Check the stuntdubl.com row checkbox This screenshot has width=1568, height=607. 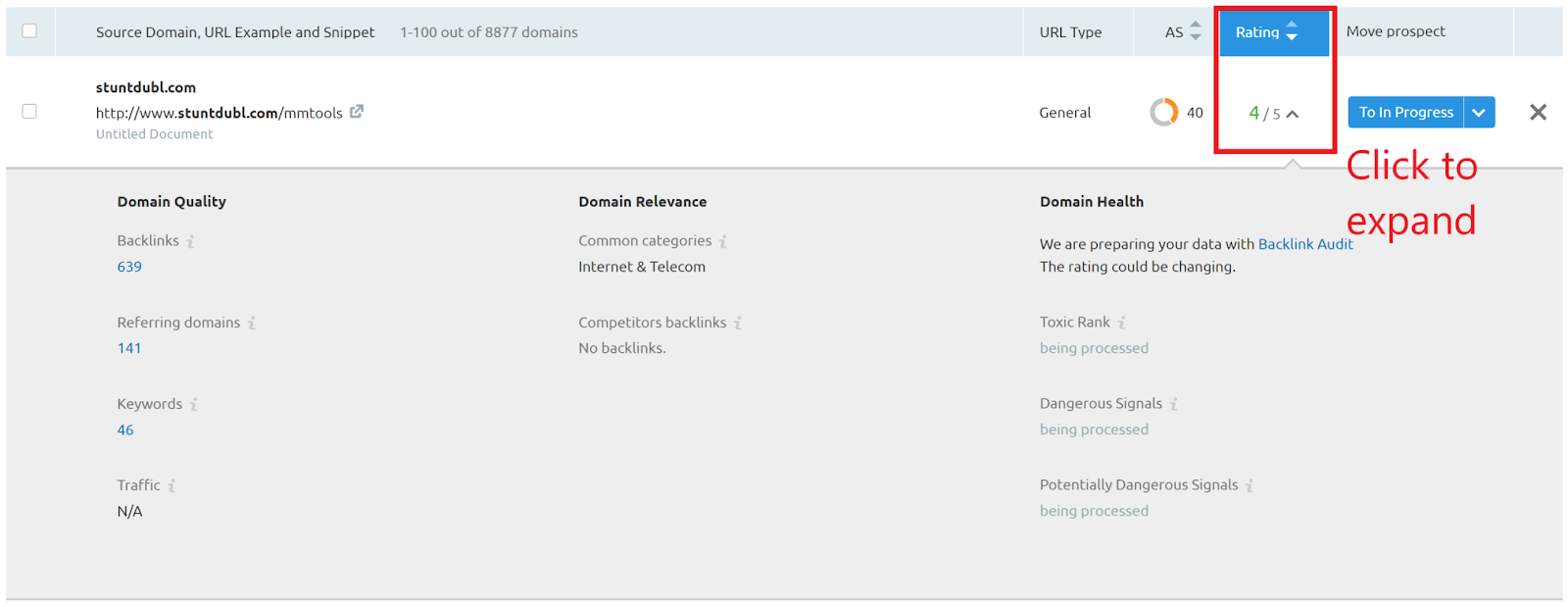29,112
